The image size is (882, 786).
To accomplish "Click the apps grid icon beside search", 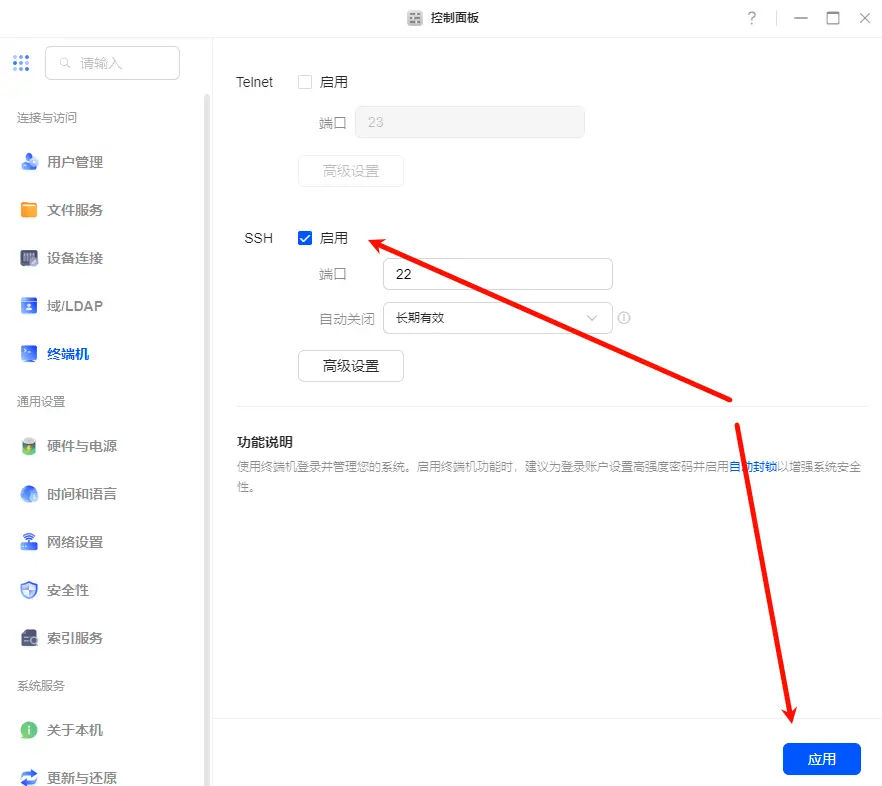I will click(21, 63).
